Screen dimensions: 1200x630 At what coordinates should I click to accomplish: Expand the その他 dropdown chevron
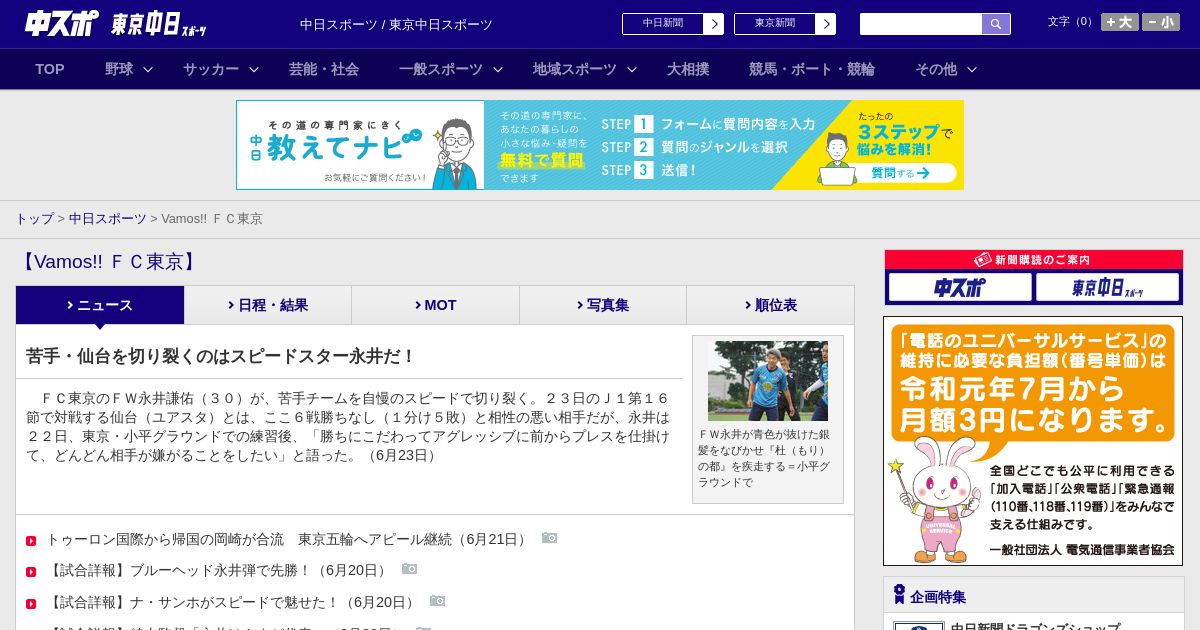971,70
